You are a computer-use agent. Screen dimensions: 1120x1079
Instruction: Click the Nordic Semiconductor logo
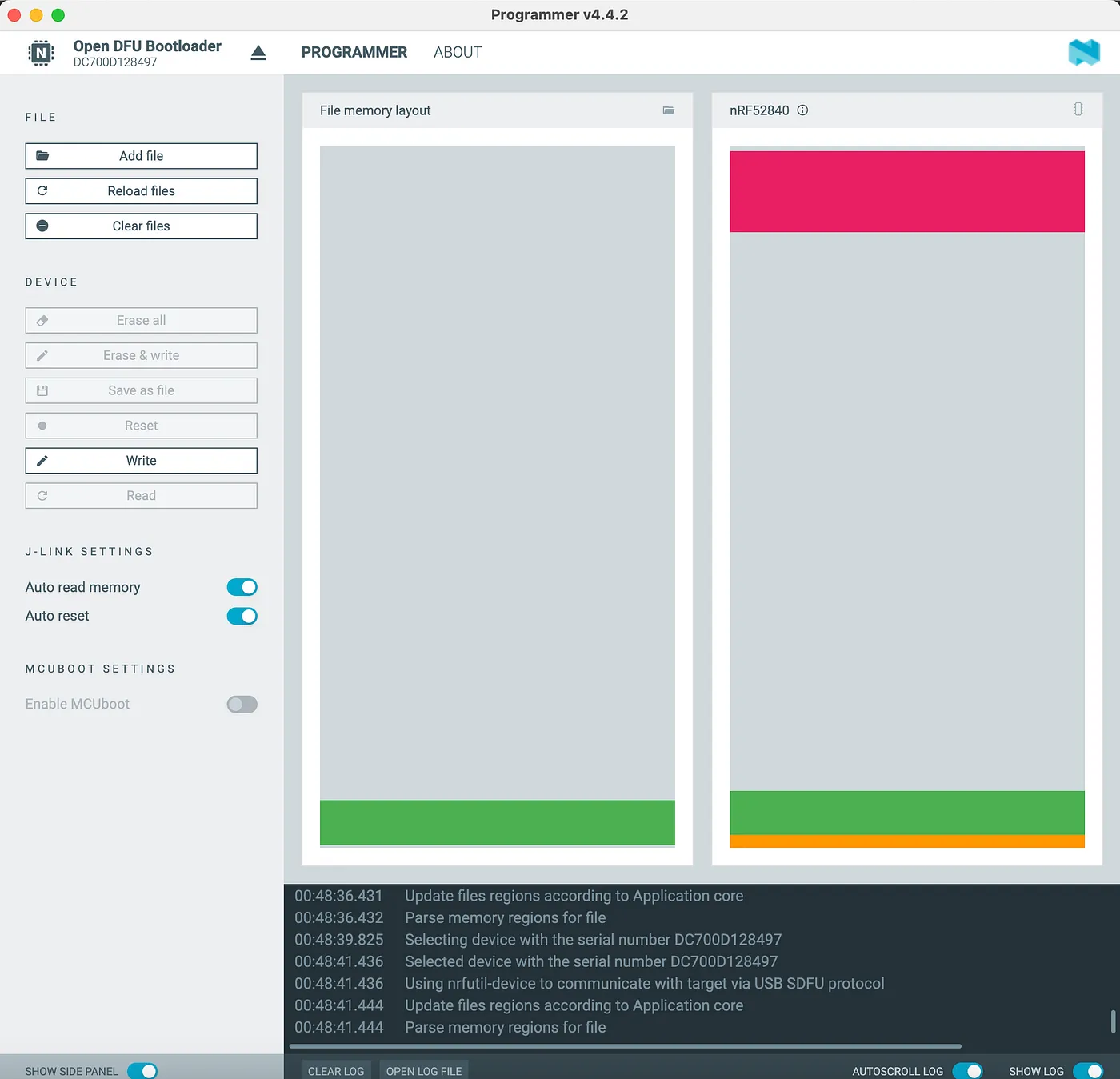(1084, 53)
